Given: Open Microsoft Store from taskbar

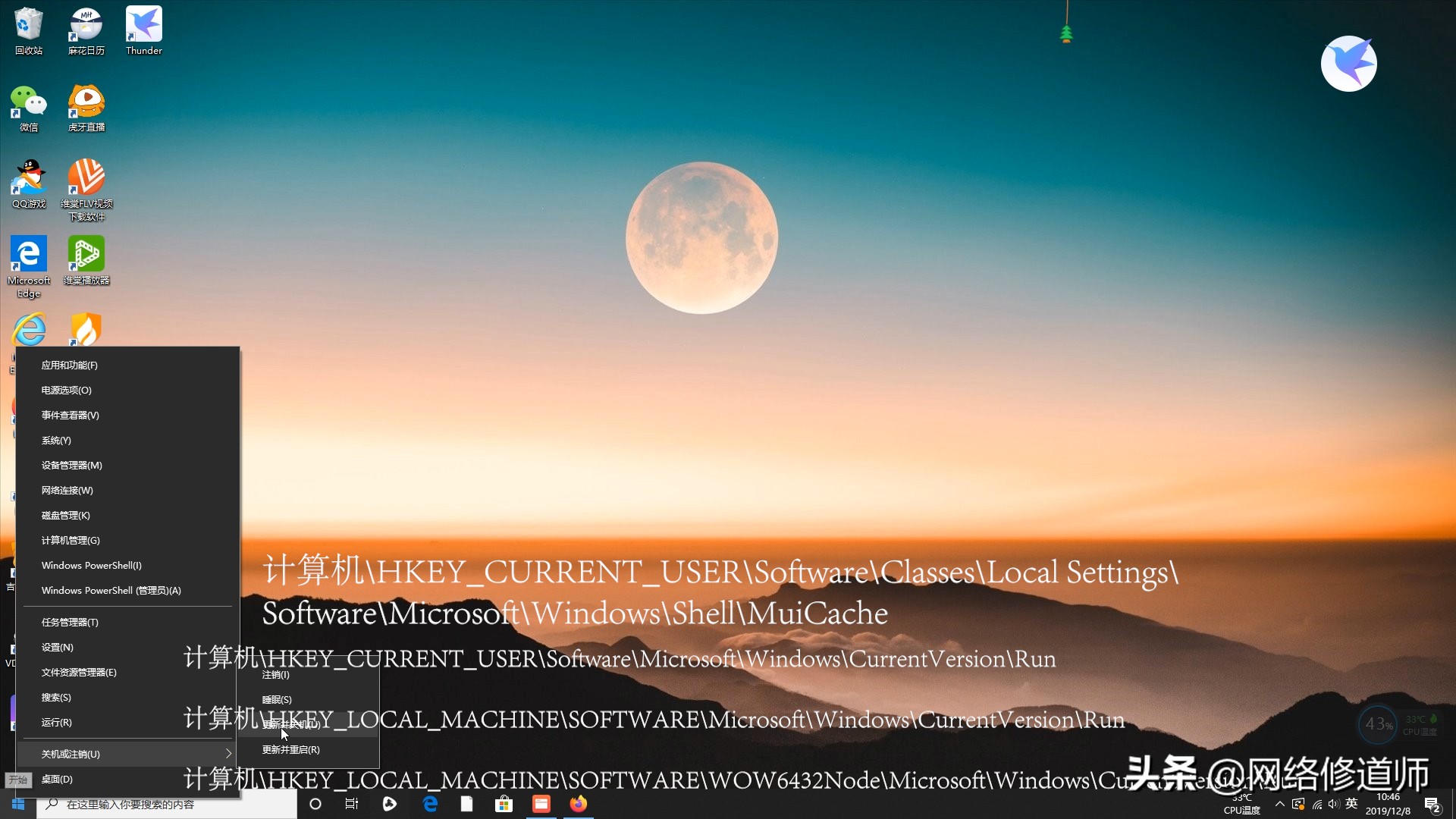Looking at the screenshot, I should [504, 804].
